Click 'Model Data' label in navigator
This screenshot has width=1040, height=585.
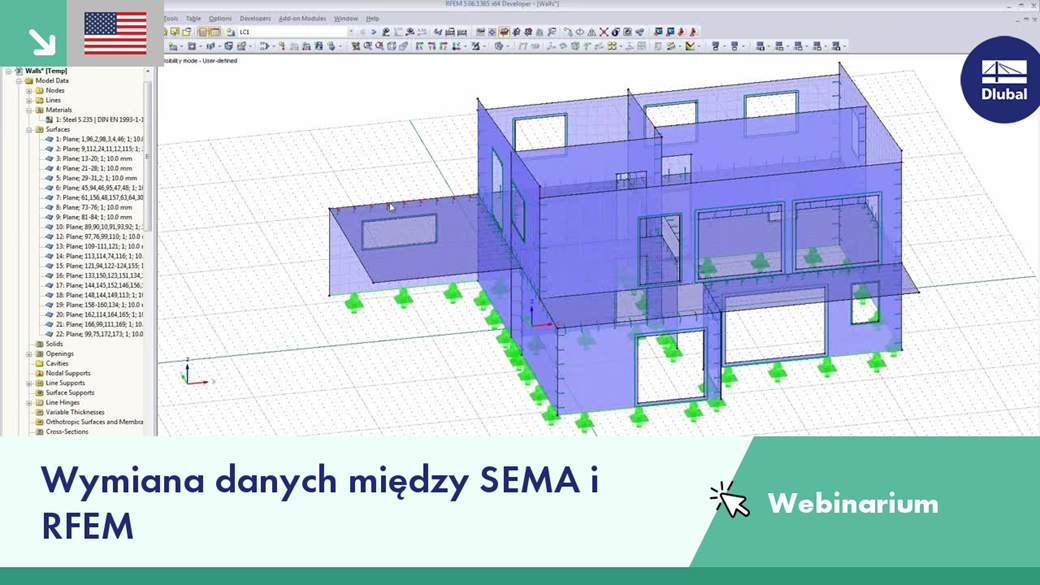click(52, 81)
